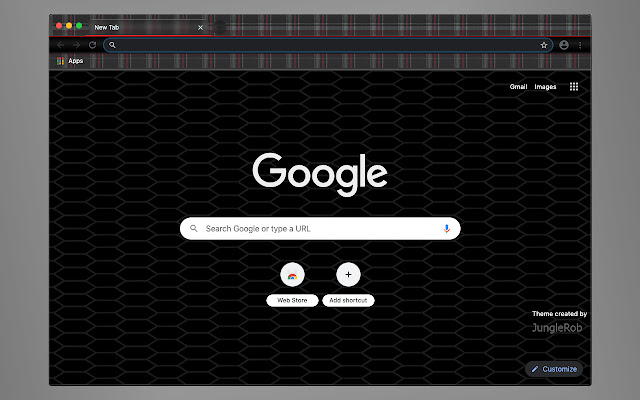Open the profile avatar icon

tap(564, 45)
